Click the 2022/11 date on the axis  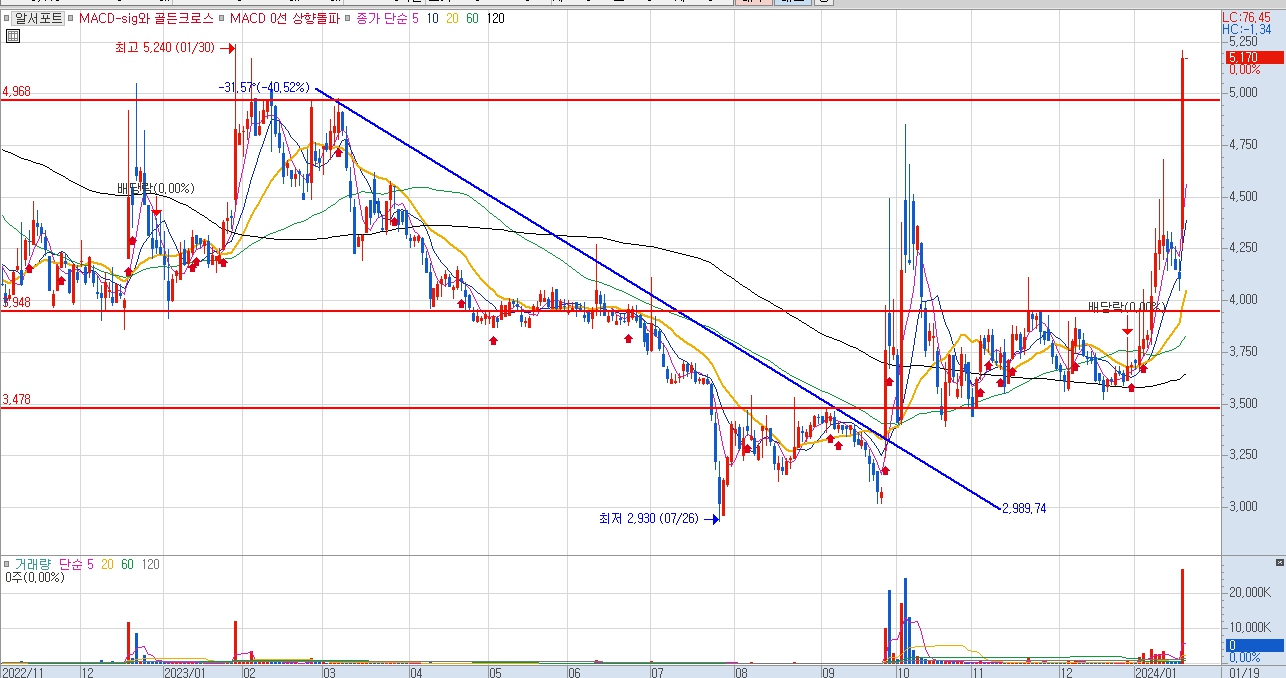(22, 672)
